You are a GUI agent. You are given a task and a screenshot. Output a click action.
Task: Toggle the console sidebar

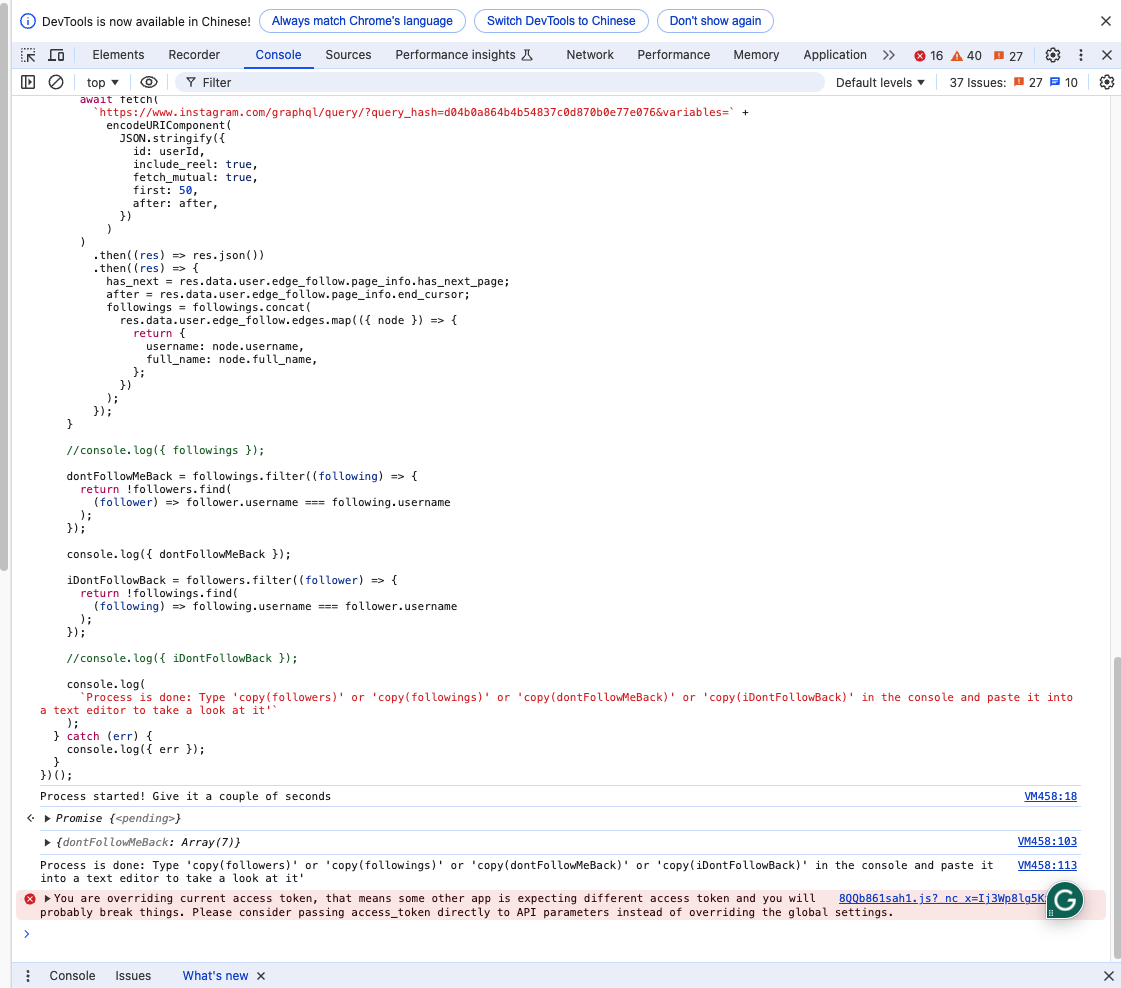click(x=27, y=82)
